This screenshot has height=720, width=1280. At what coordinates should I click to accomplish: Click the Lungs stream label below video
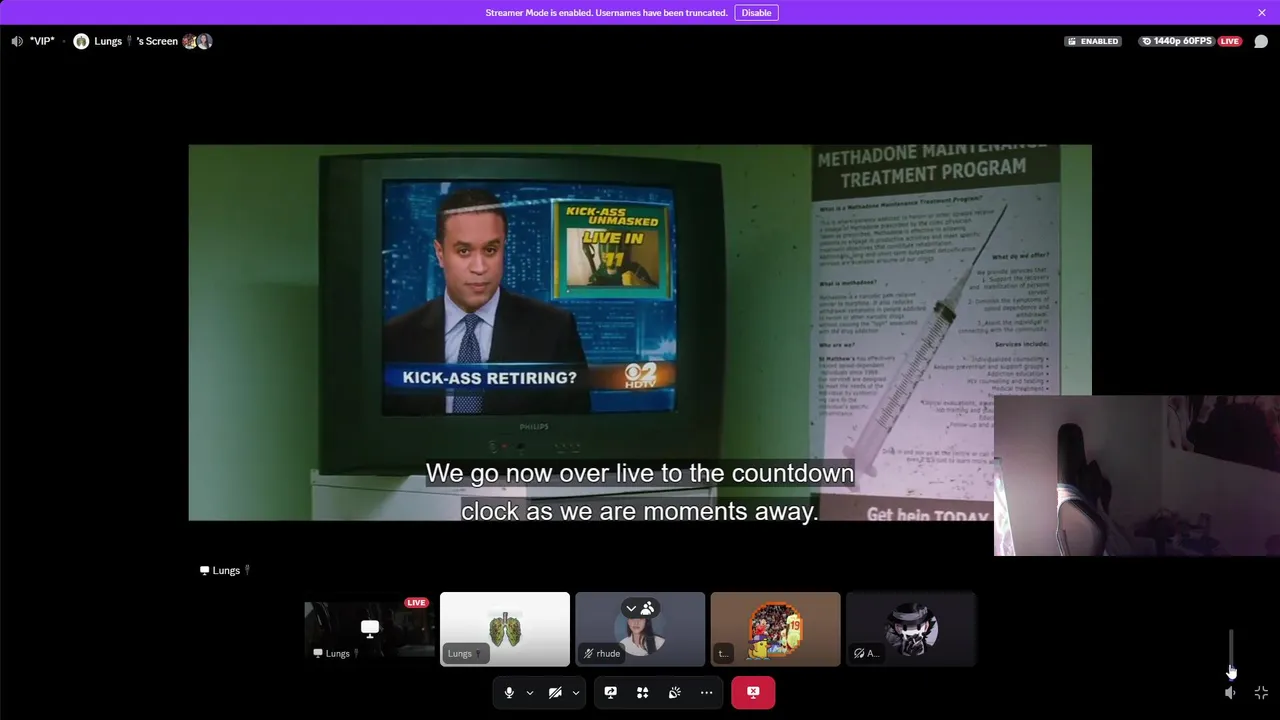(x=225, y=570)
